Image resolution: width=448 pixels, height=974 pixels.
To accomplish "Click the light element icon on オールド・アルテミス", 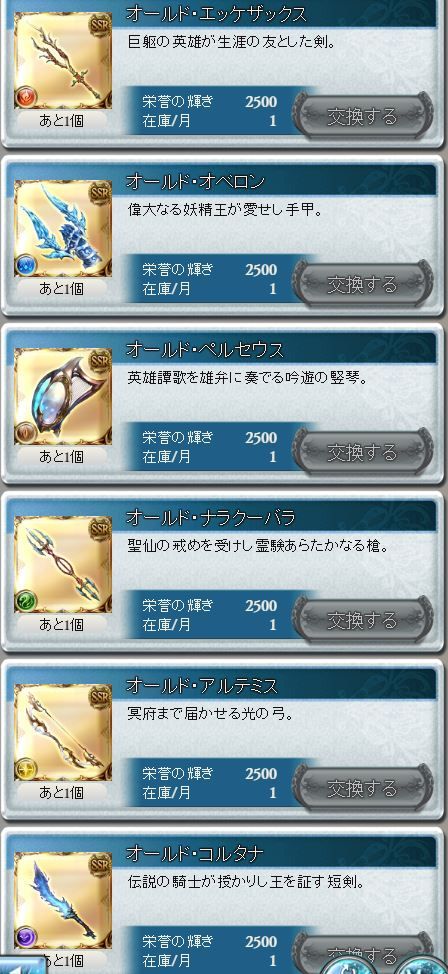I will coord(26,769).
